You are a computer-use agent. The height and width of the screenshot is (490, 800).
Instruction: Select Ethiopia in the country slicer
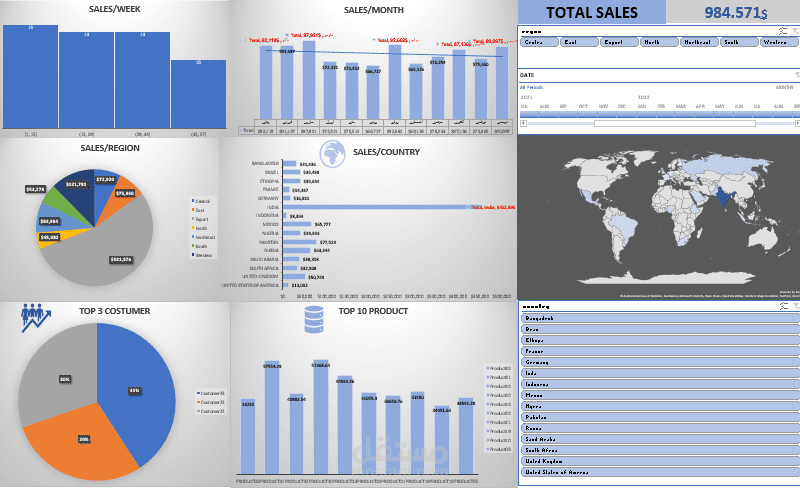point(660,340)
